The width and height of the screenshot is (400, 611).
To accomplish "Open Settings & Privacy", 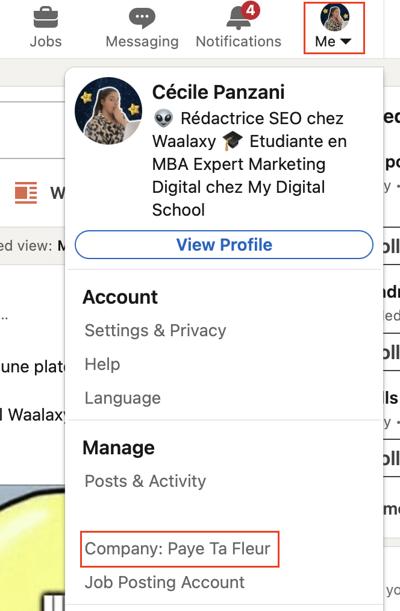I will click(155, 330).
